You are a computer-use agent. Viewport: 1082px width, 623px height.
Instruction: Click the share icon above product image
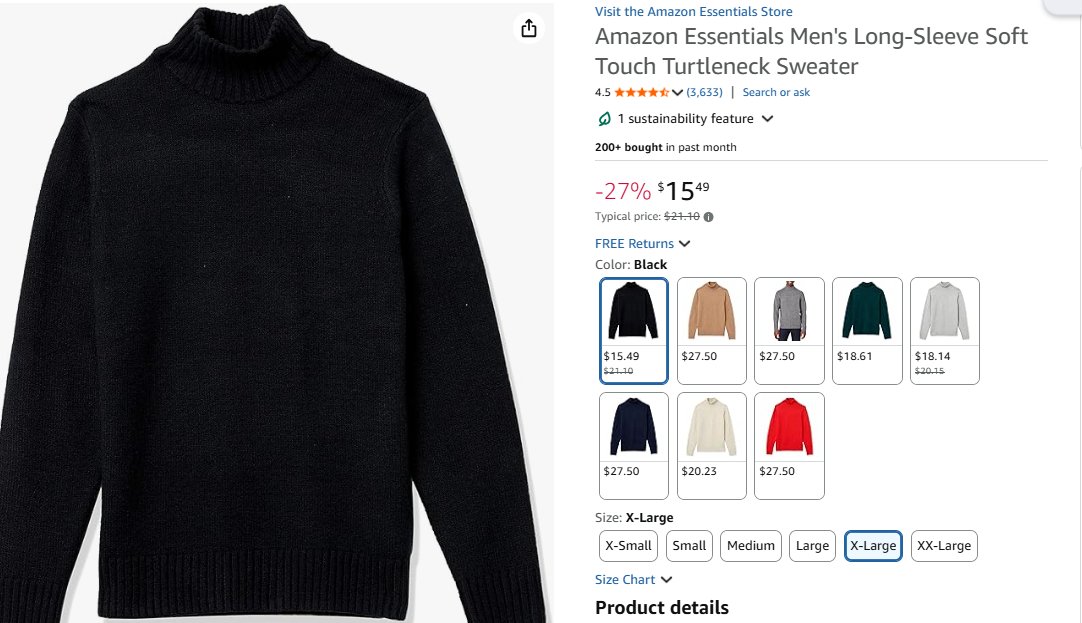(x=529, y=29)
